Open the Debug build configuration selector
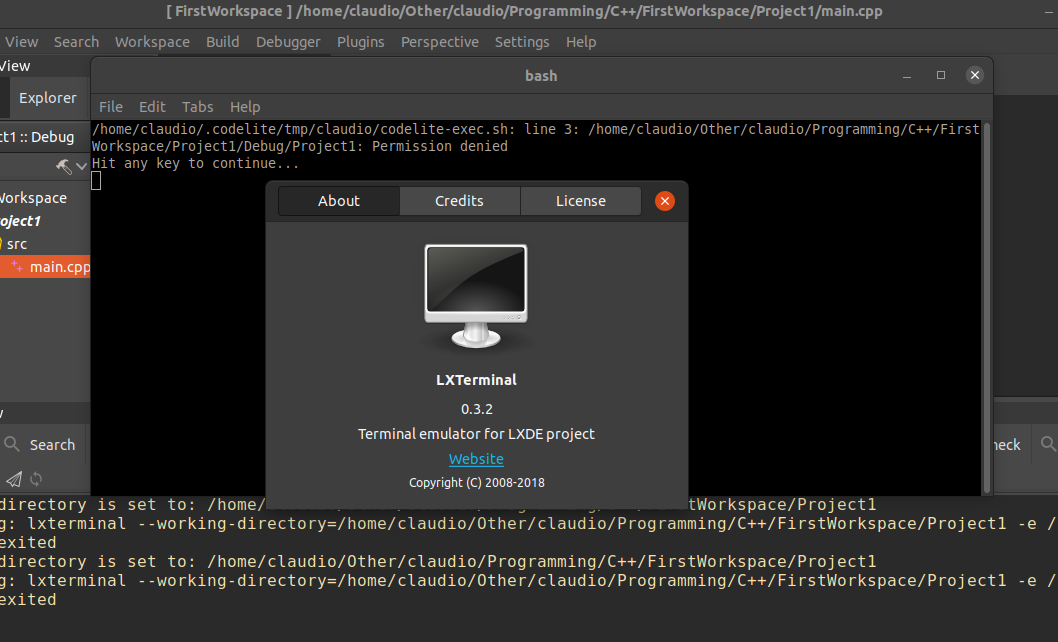This screenshot has height=642, width=1058. [45, 136]
